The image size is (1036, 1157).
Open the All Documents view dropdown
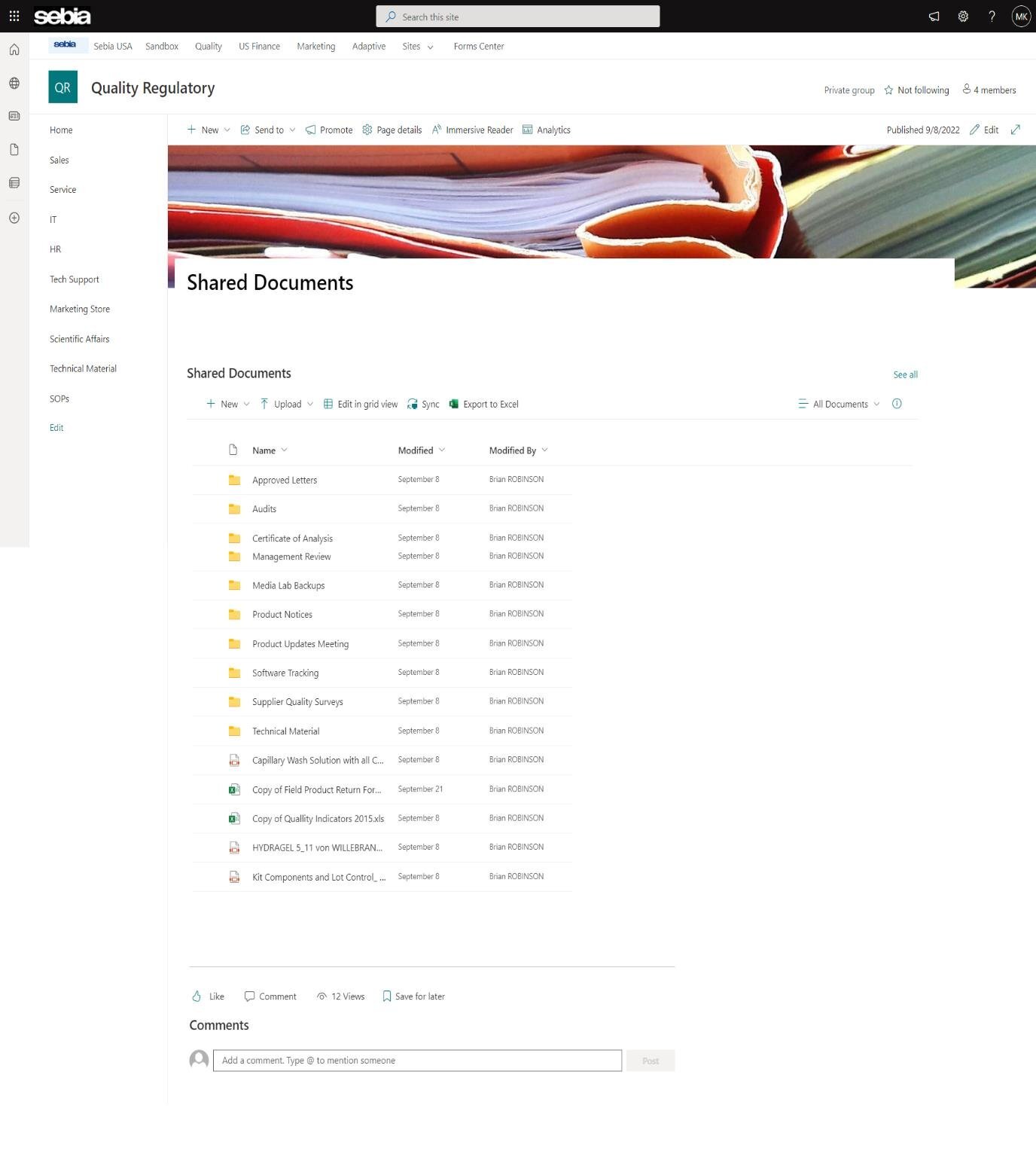[839, 404]
